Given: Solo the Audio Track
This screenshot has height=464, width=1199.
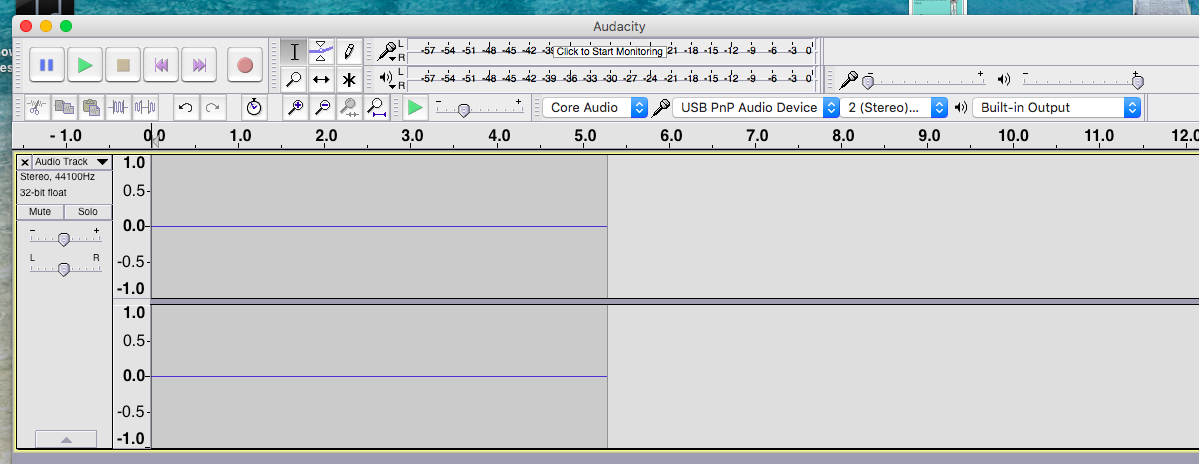Looking at the screenshot, I should (88, 212).
